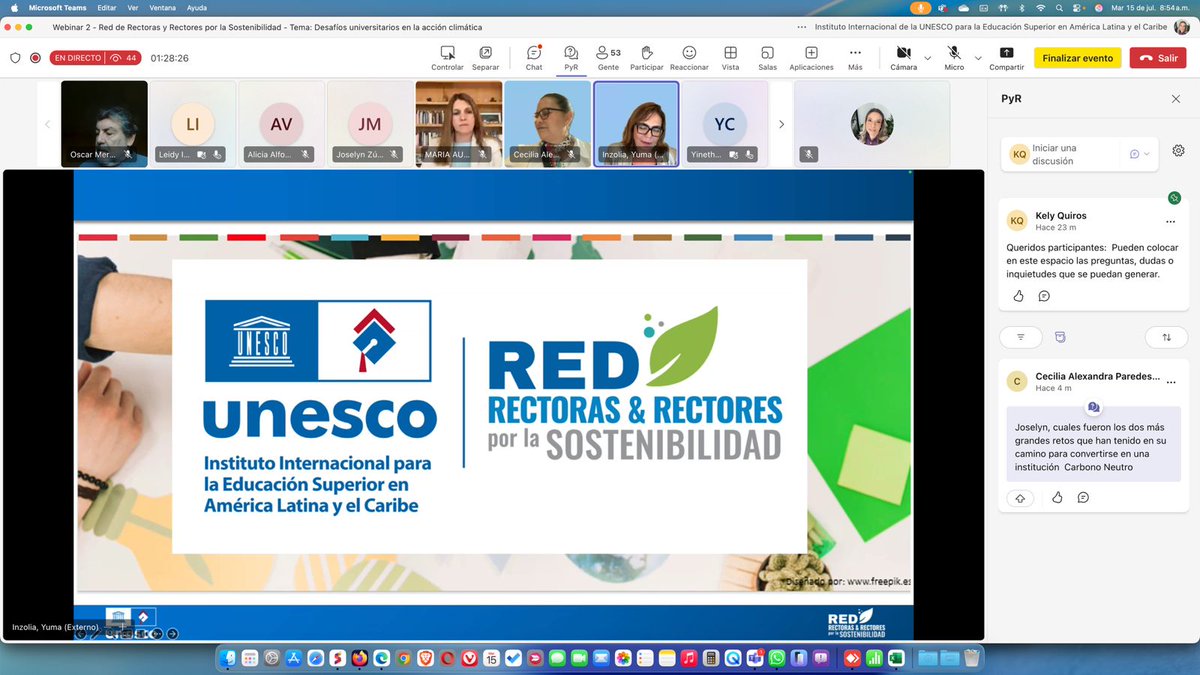
Task: Open the Ayuda menu
Action: [x=197, y=7]
